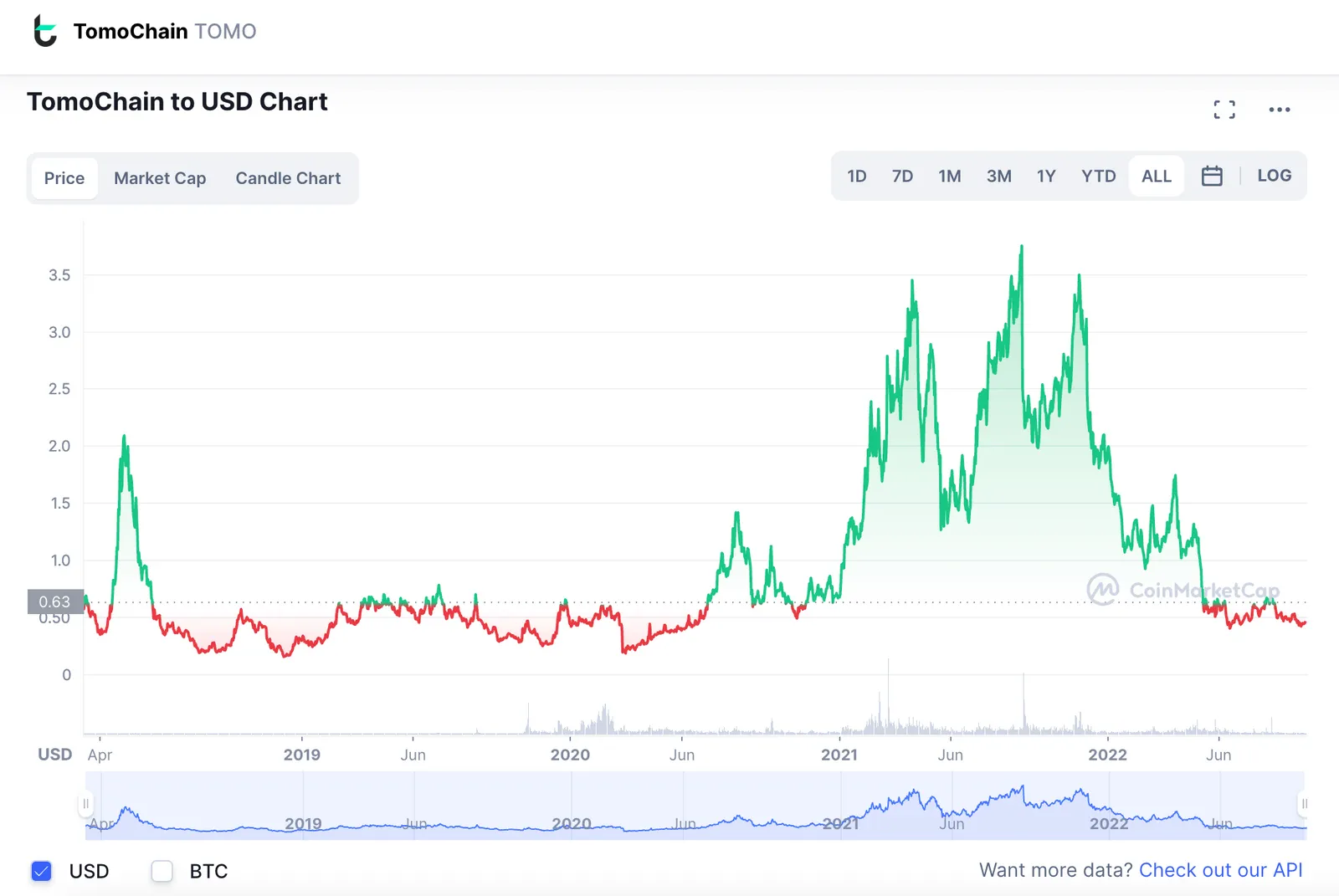
Task: Click the TomoChain to USD Chart heading
Action: (x=177, y=101)
